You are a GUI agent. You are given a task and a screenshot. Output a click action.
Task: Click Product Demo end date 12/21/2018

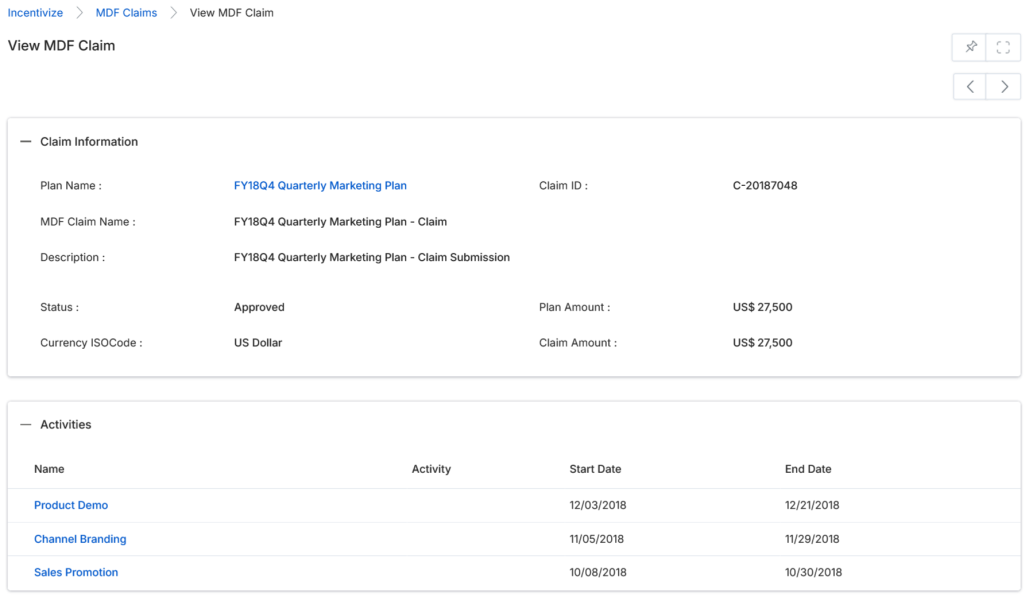pos(812,505)
